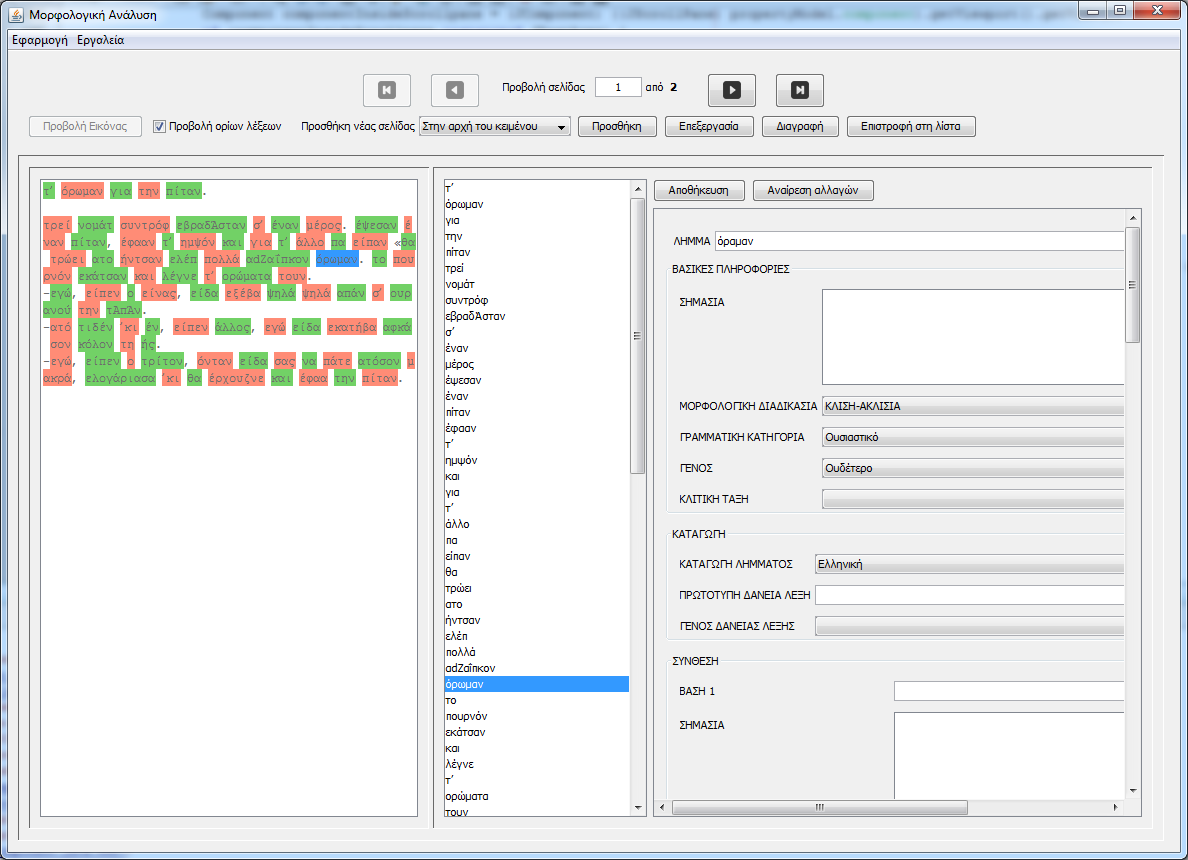Click word 'έρχουζνε' in the text panel
The width and height of the screenshot is (1188, 860).
click(236, 377)
